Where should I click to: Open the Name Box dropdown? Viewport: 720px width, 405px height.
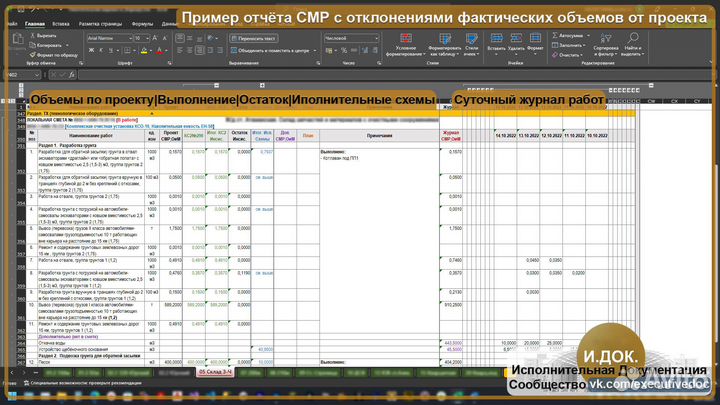tap(37, 75)
